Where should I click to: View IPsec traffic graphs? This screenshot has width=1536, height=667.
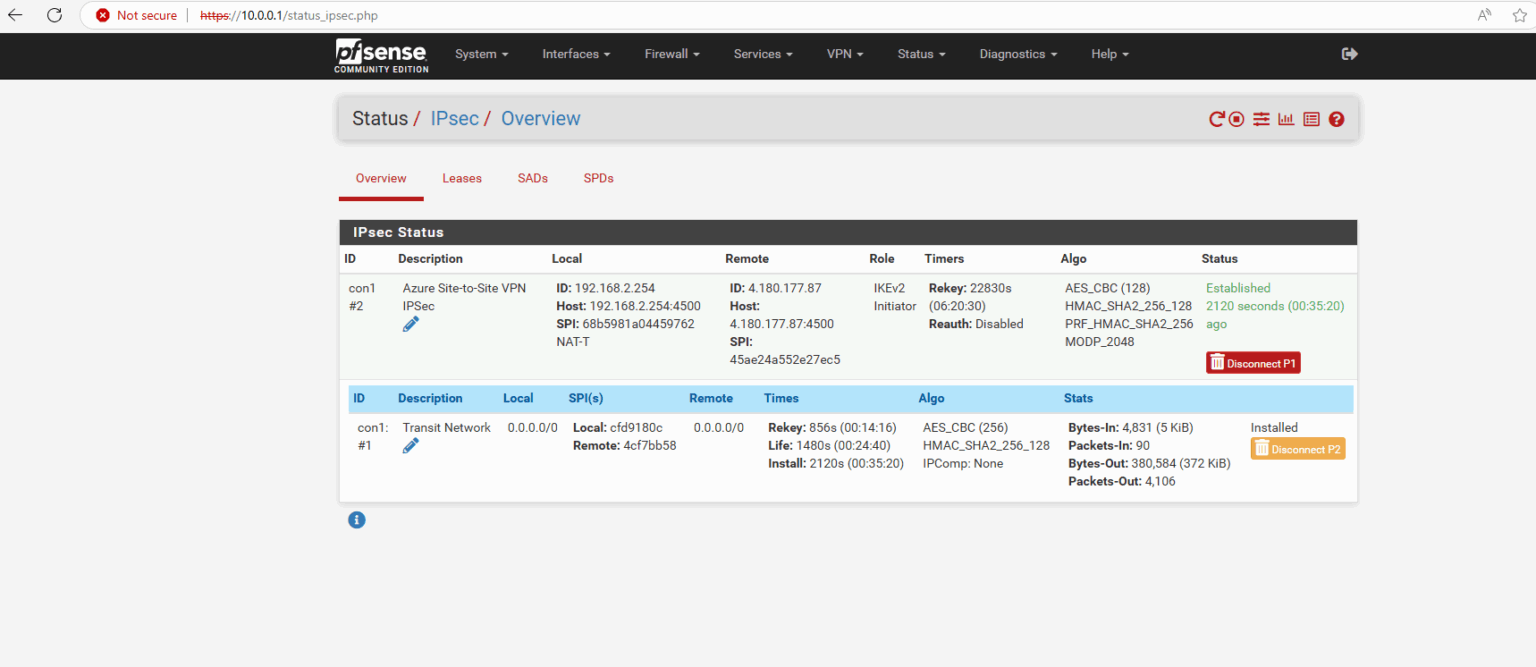[1286, 118]
